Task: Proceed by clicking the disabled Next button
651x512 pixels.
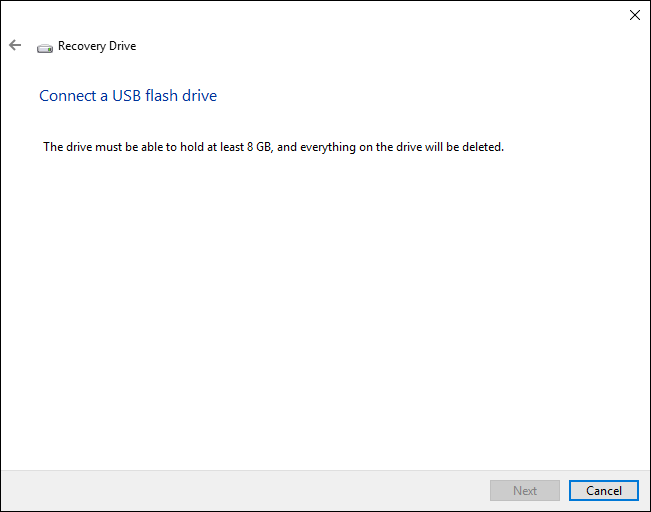Action: click(525, 490)
